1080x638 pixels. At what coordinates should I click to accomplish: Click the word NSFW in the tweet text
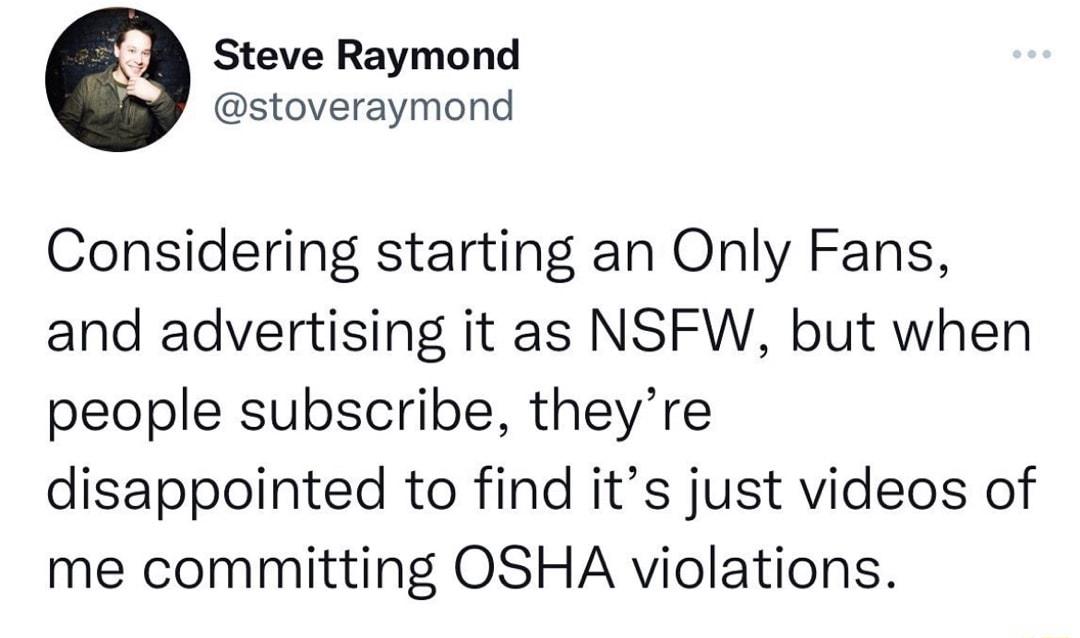[671, 330]
